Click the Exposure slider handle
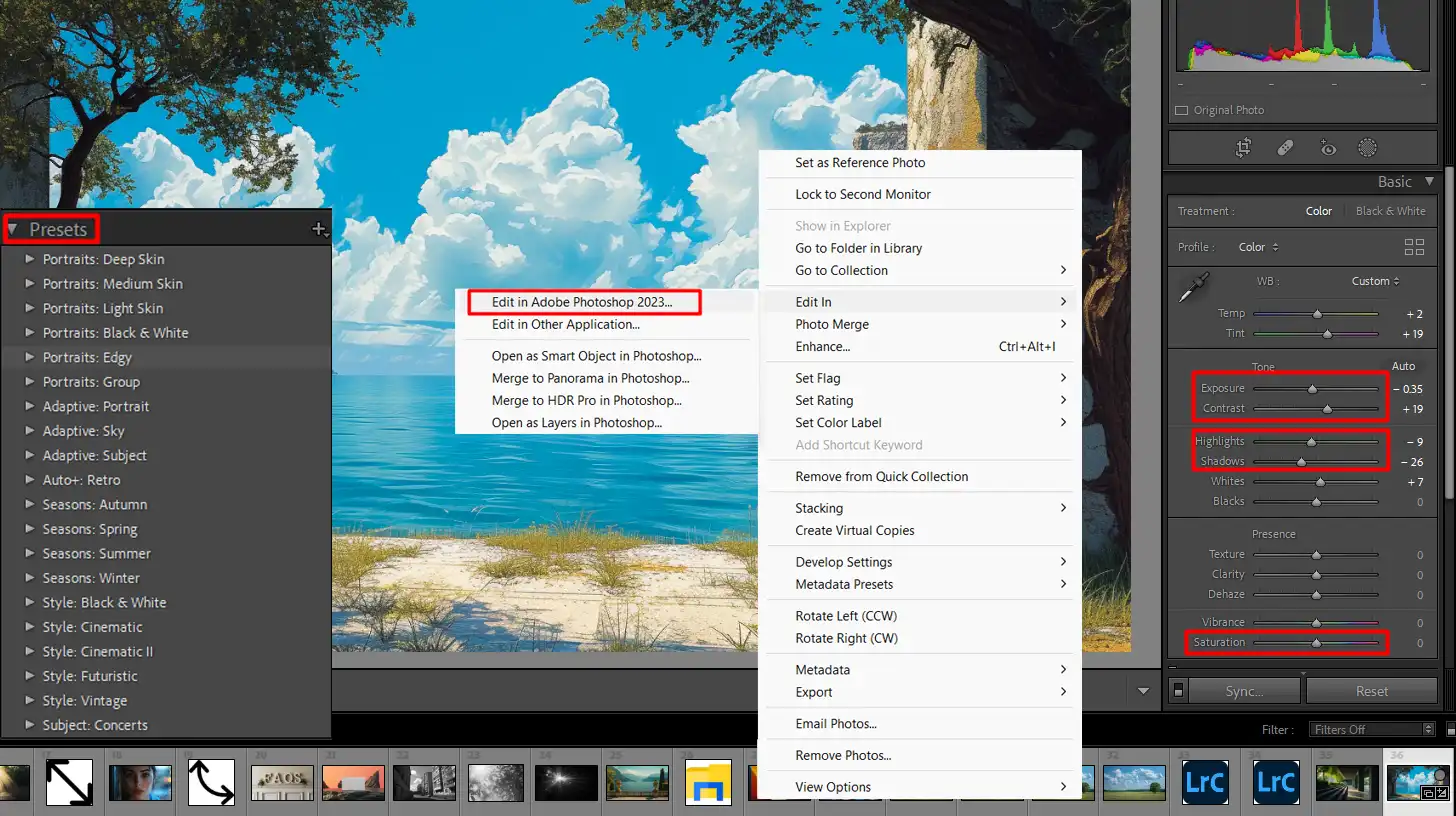Image resolution: width=1456 pixels, height=816 pixels. pos(1312,388)
